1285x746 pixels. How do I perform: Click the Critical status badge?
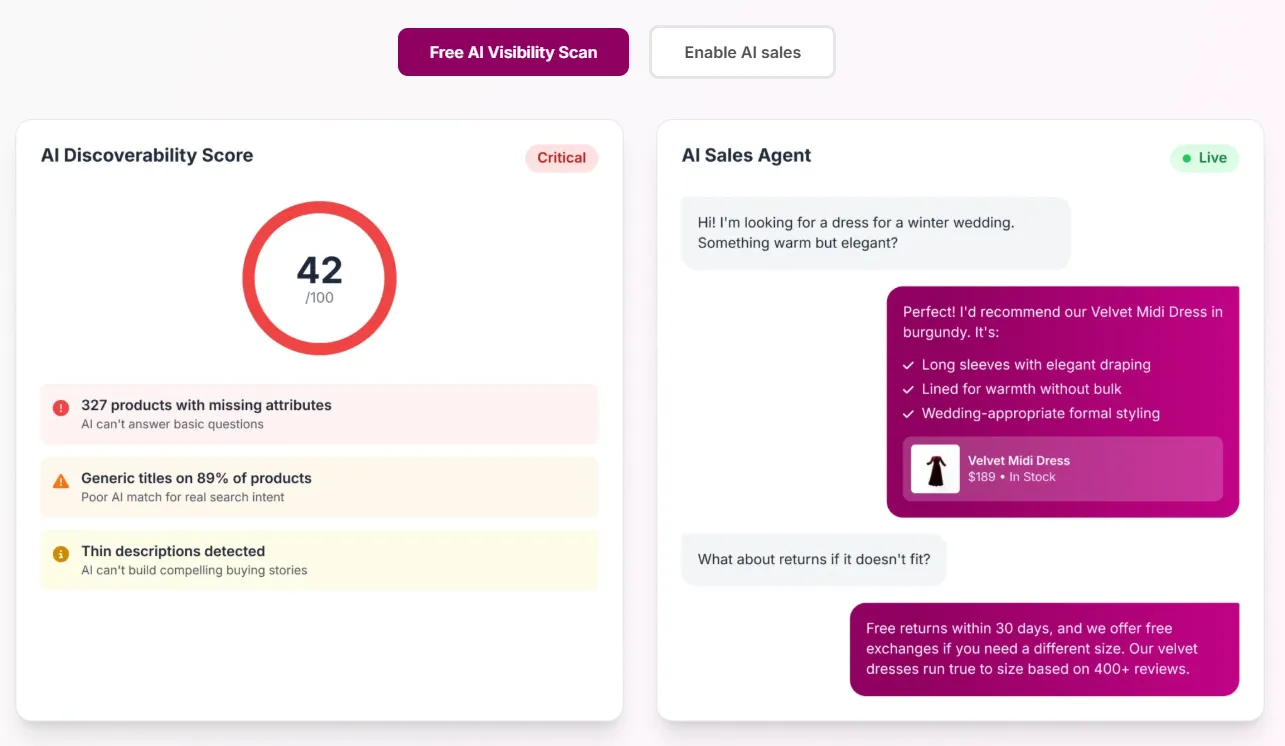click(561, 158)
